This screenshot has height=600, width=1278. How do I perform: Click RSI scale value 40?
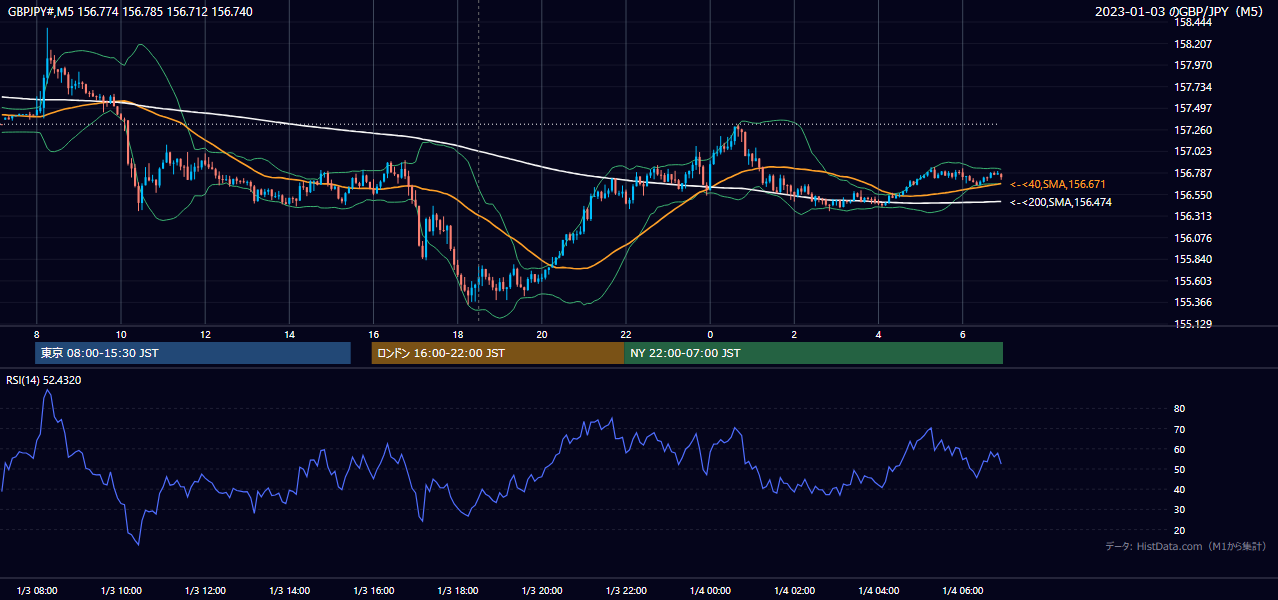click(1180, 489)
